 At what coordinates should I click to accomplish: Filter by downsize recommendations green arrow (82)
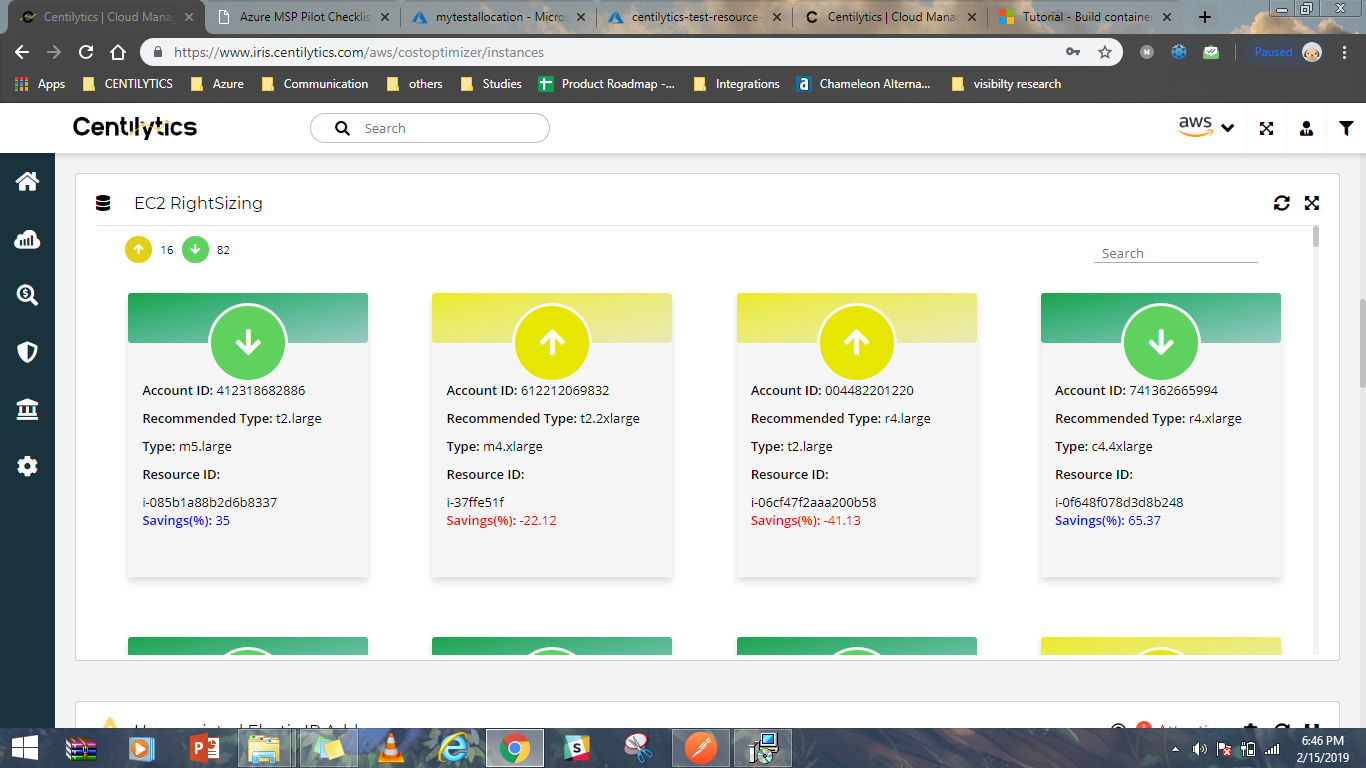[x=195, y=250]
